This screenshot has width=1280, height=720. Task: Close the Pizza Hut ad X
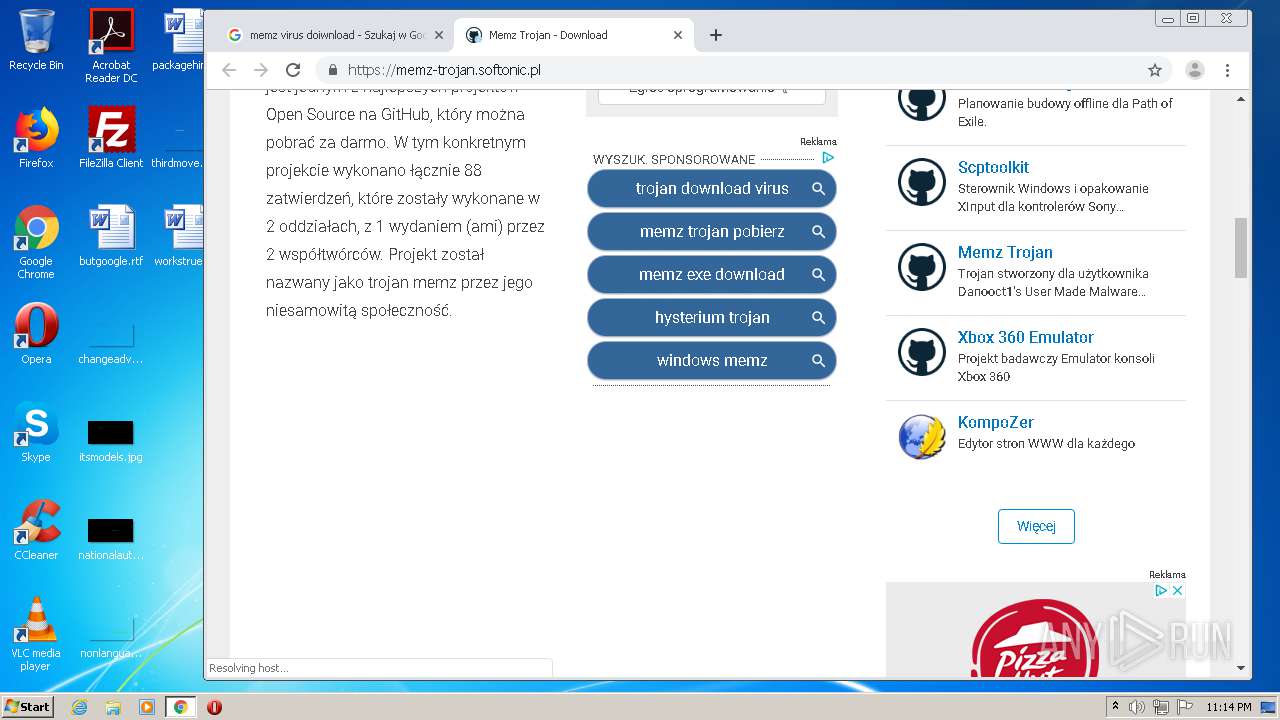click(1178, 591)
